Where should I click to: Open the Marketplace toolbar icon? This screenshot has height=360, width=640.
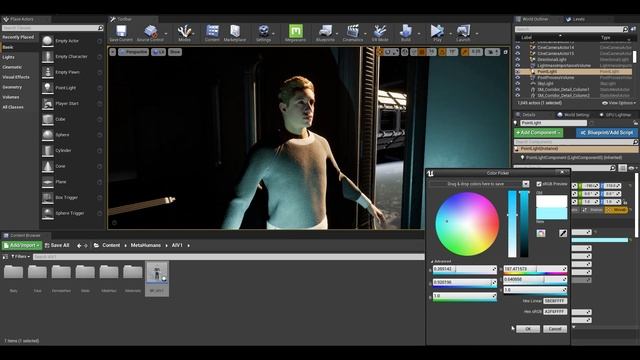(235, 33)
